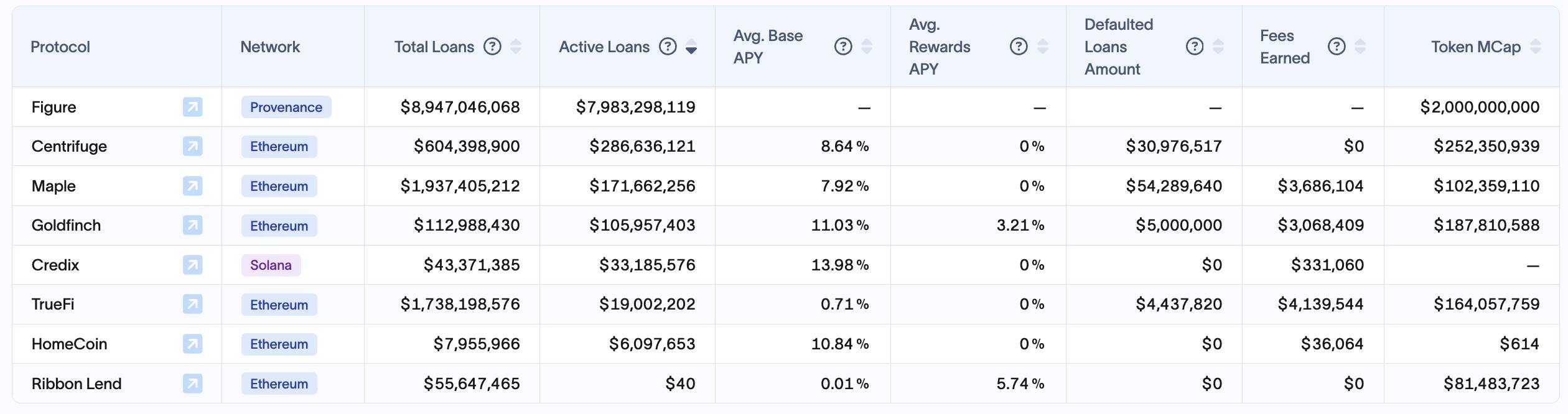Open Centrifuge external link arrow icon
Screen dimensions: 1568x414
(x=192, y=147)
